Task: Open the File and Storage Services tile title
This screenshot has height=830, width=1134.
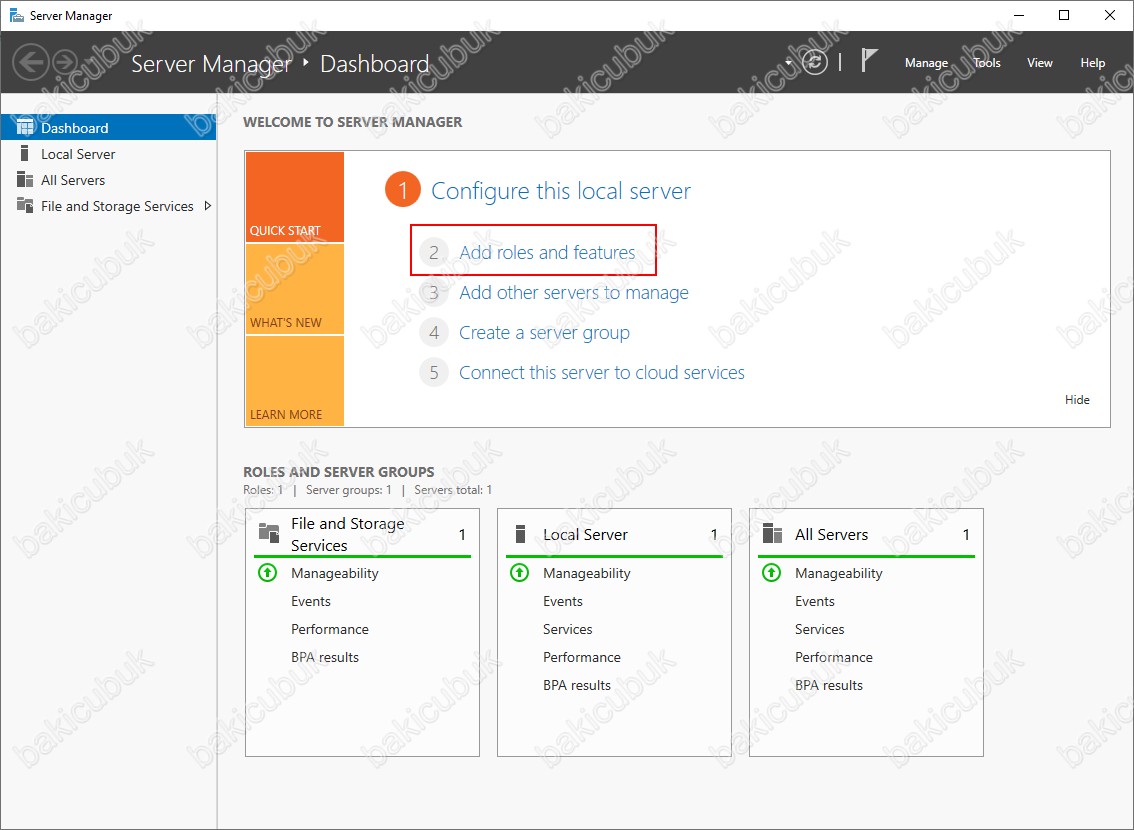Action: tap(347, 534)
